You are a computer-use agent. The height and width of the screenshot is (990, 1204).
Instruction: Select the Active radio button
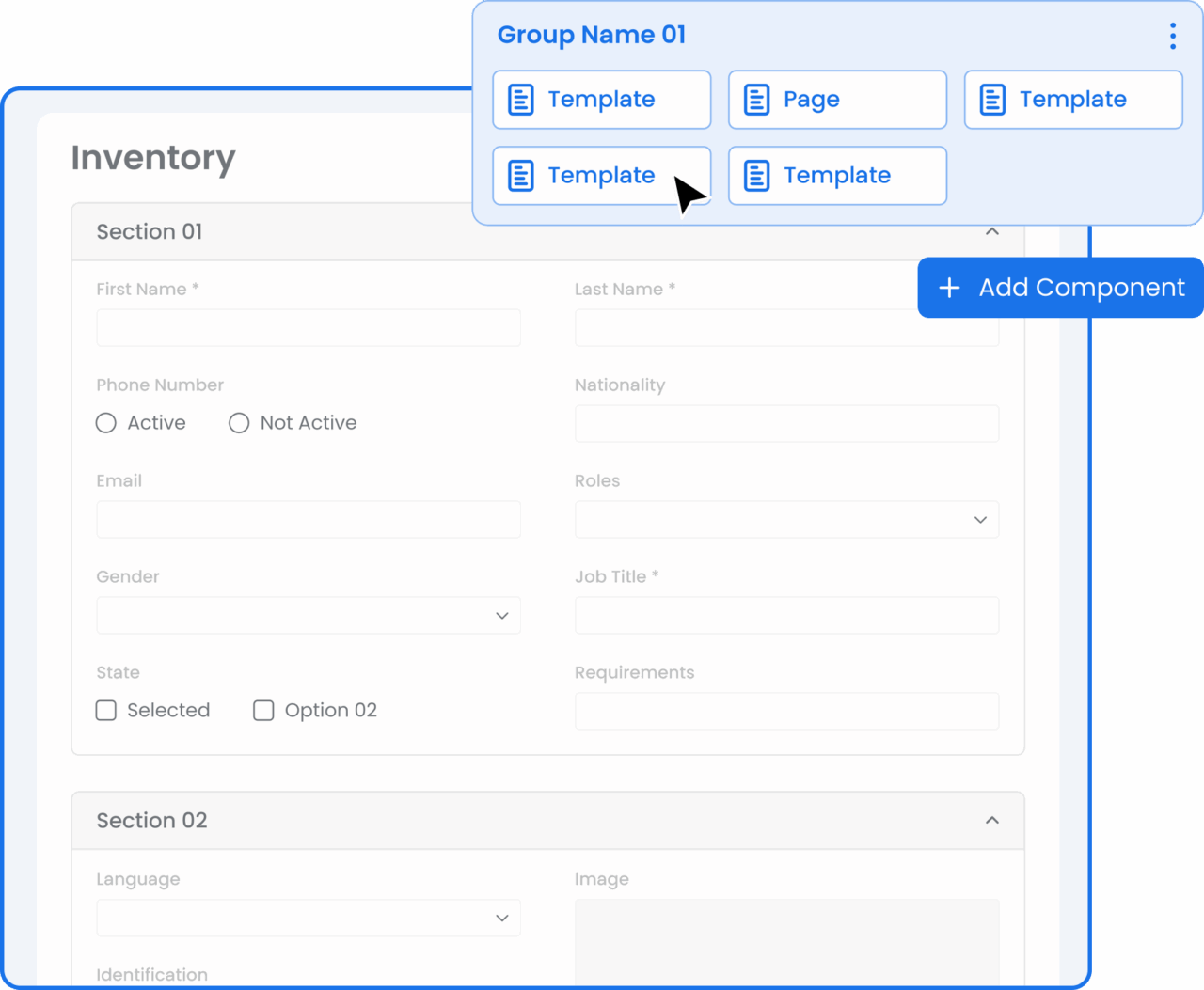[106, 423]
